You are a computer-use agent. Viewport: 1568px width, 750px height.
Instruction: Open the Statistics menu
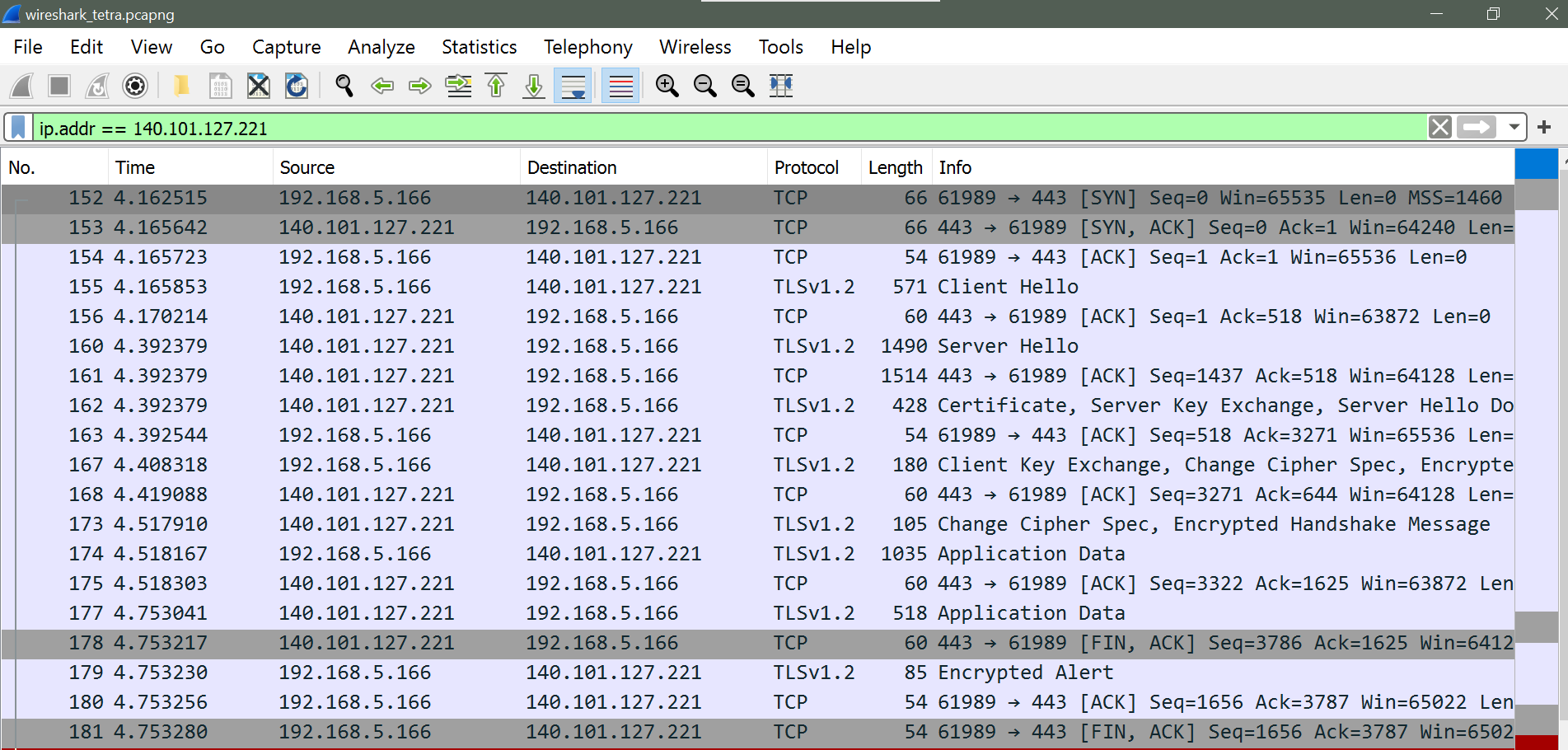(x=480, y=47)
